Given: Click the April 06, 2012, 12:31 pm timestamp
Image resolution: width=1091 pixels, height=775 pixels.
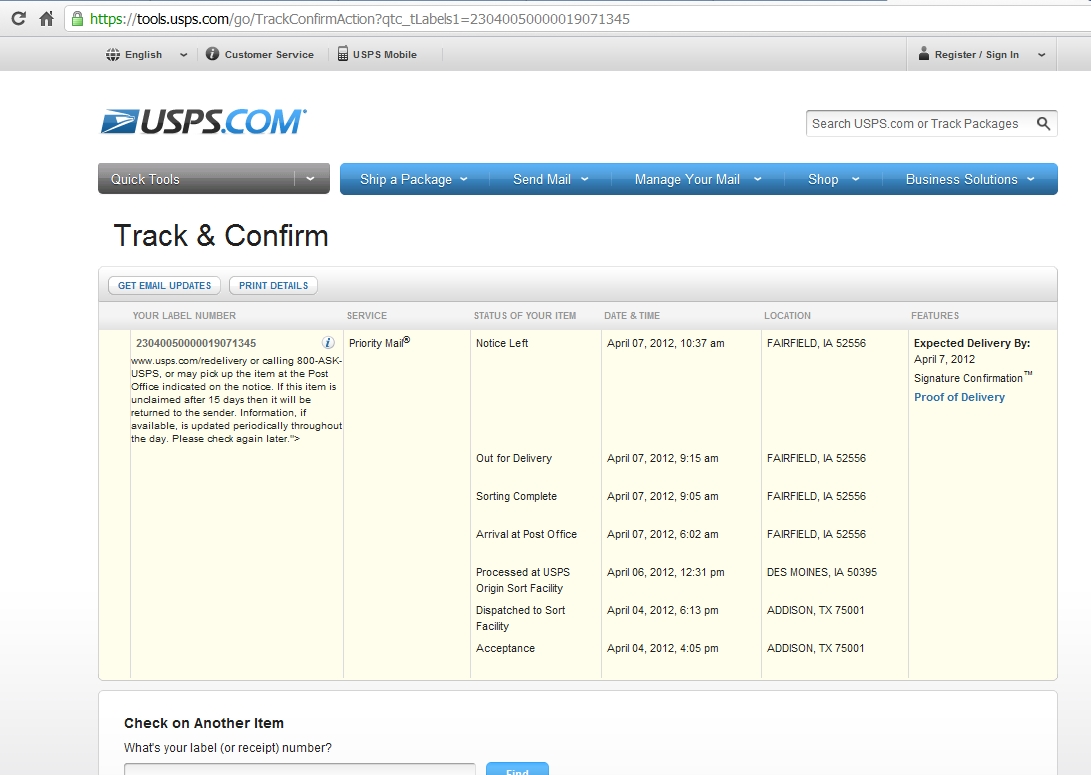Looking at the screenshot, I should pos(665,573).
